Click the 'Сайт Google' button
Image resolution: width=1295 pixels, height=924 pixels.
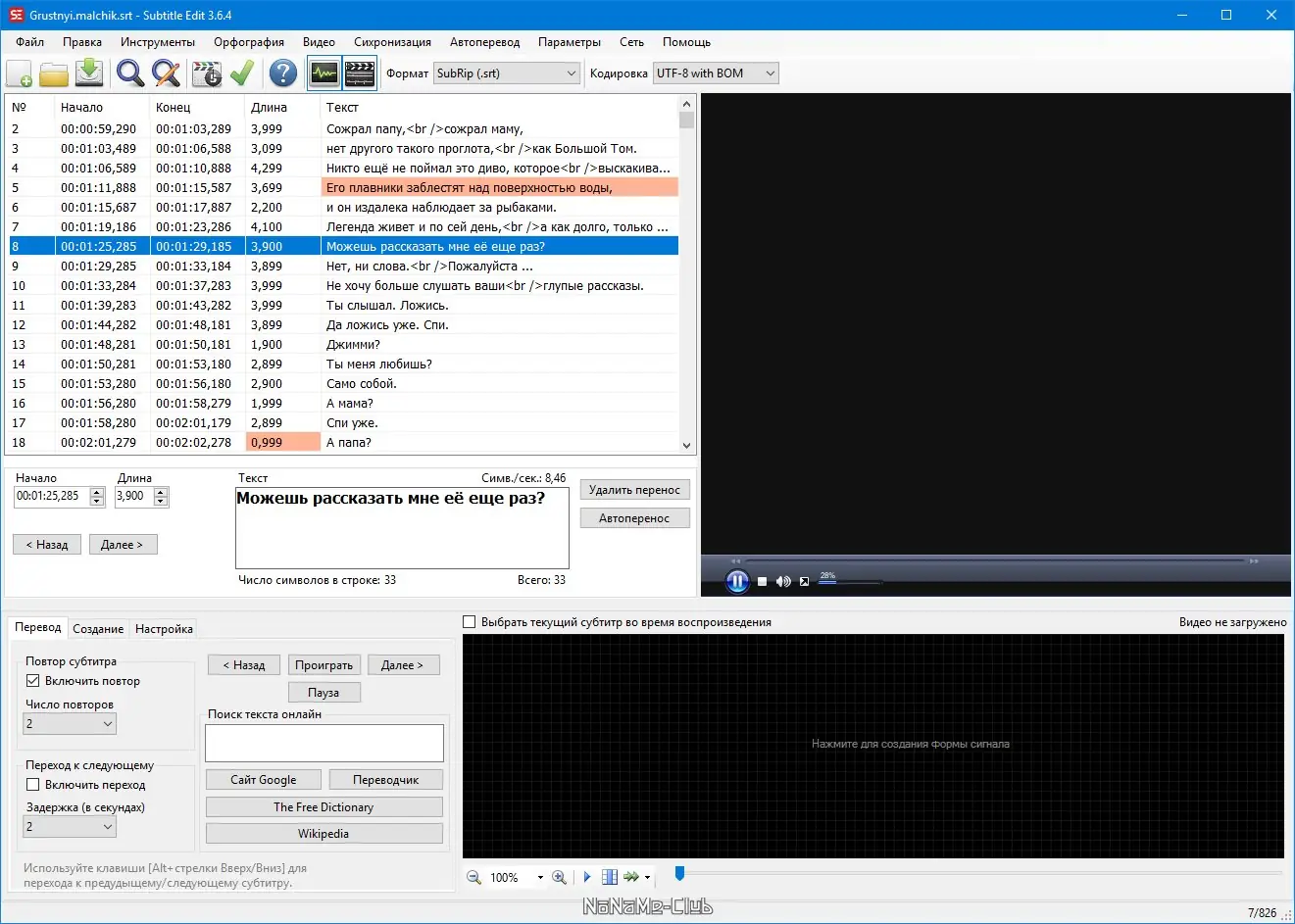click(264, 780)
